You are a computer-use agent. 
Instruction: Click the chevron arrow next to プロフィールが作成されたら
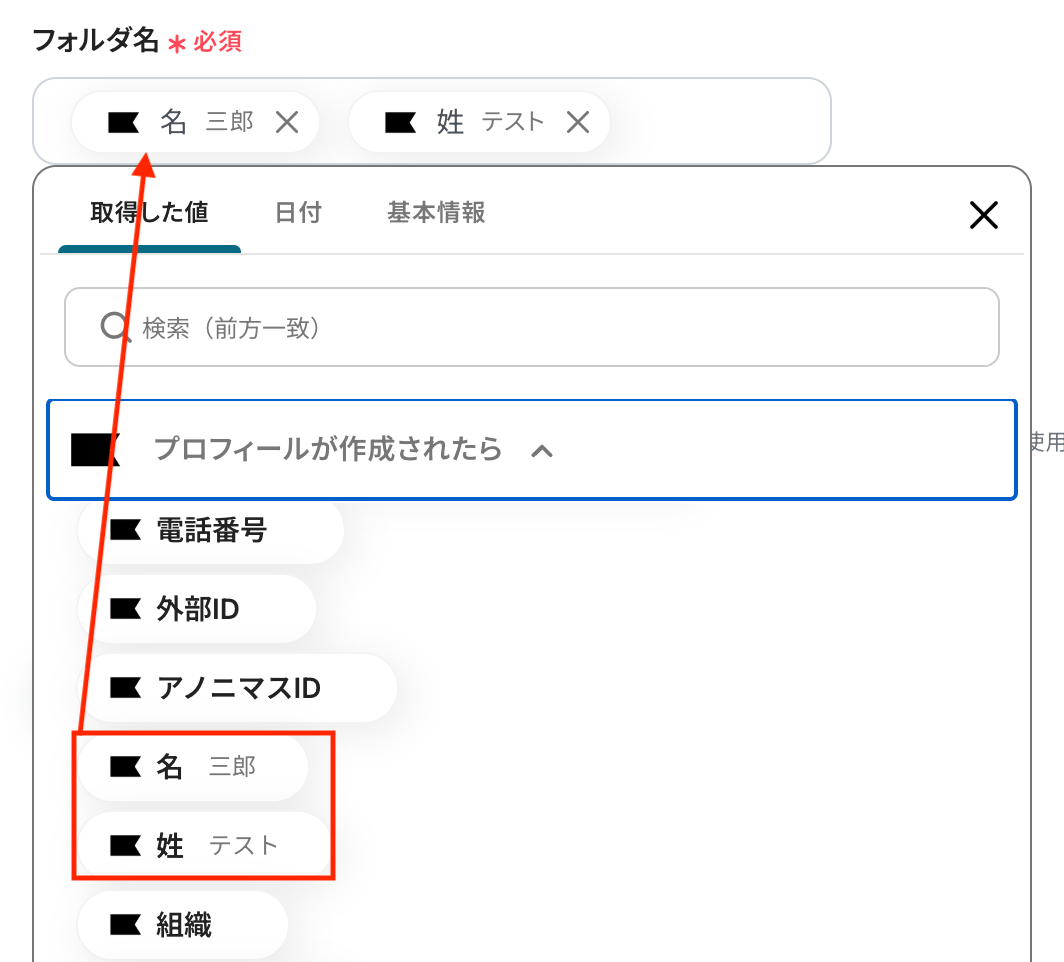tap(542, 451)
